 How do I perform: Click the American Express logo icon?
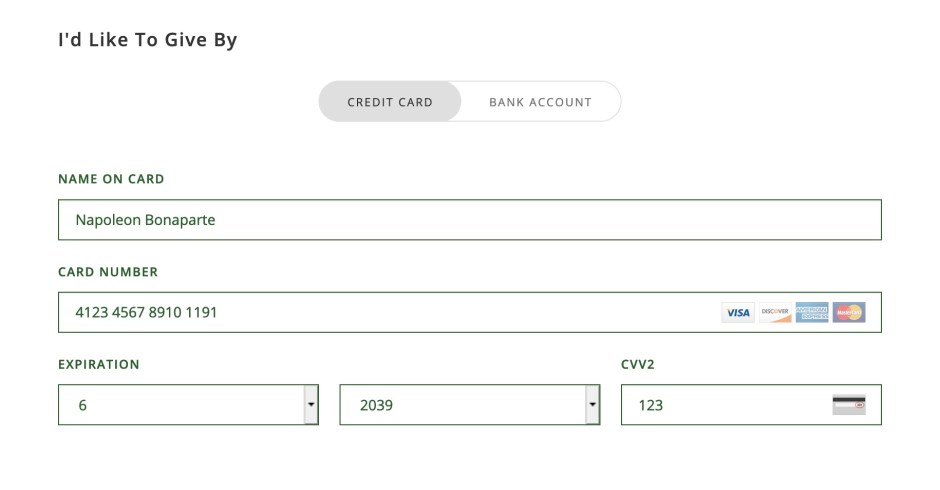coord(812,313)
